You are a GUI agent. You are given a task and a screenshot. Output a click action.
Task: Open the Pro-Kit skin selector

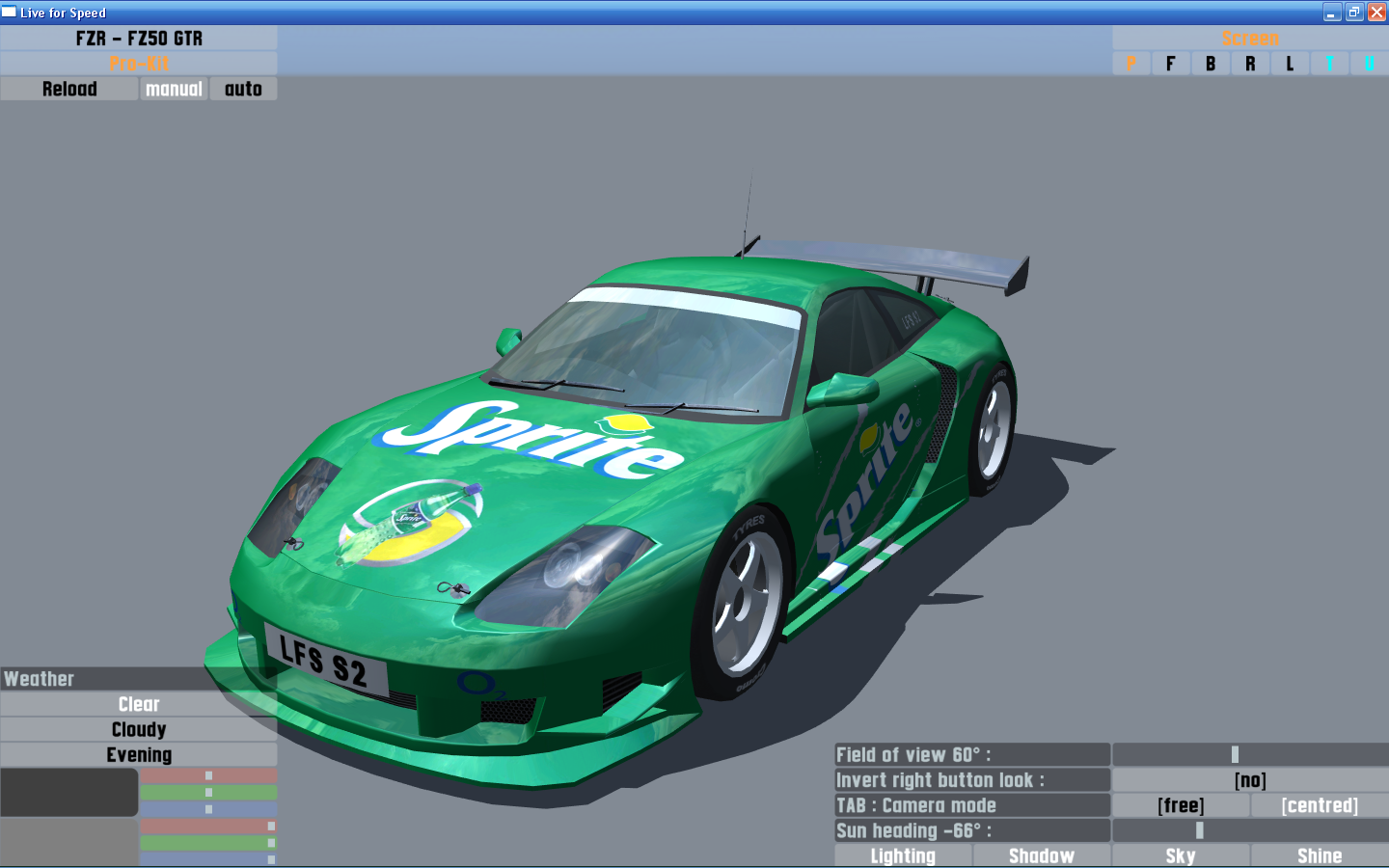click(139, 64)
